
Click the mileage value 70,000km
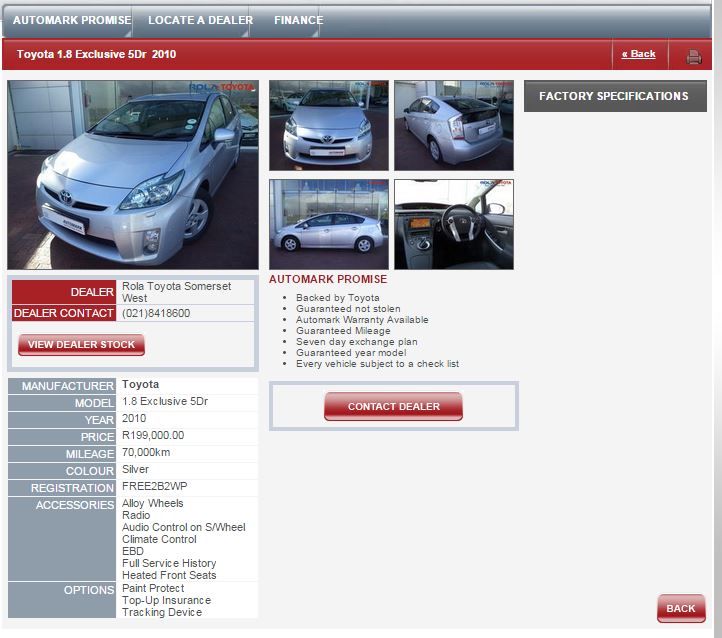click(x=146, y=452)
